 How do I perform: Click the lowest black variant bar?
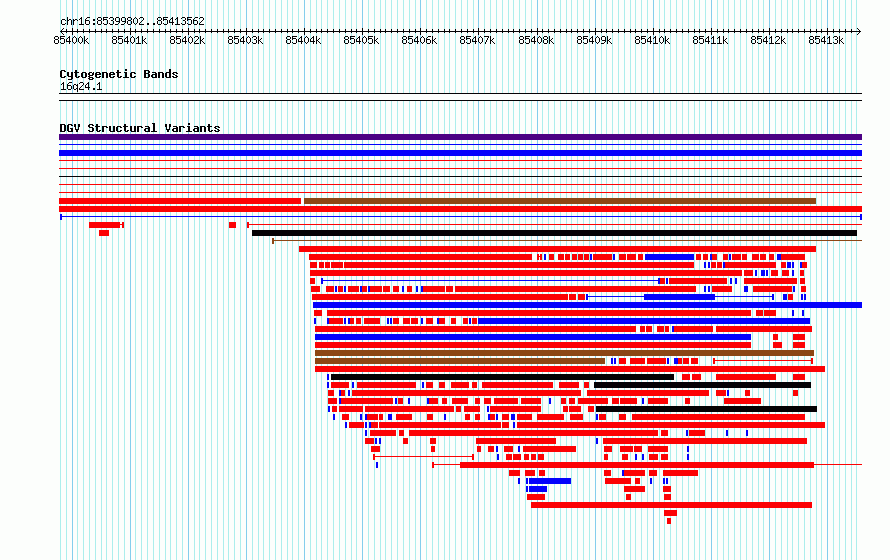707,409
